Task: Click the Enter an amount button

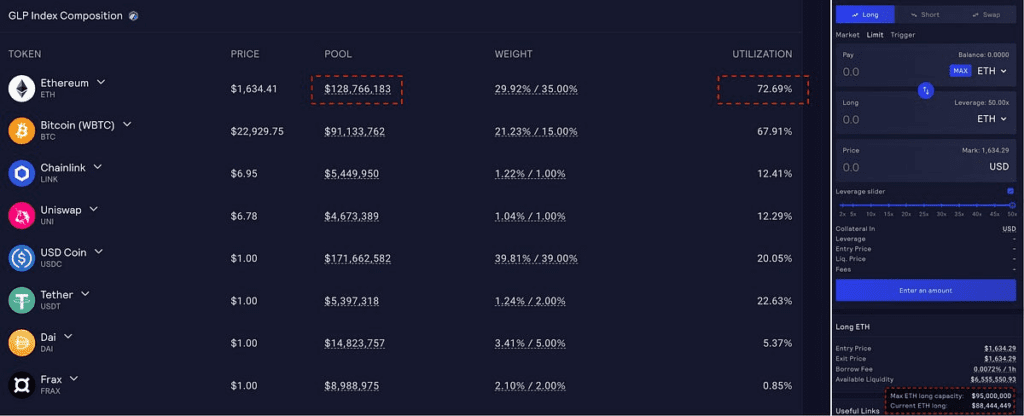Action: tap(925, 290)
